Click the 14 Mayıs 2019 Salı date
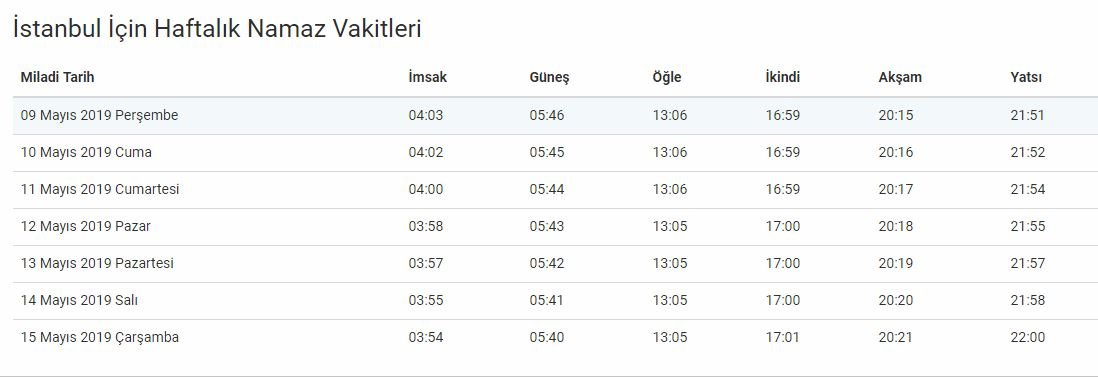 (79, 300)
